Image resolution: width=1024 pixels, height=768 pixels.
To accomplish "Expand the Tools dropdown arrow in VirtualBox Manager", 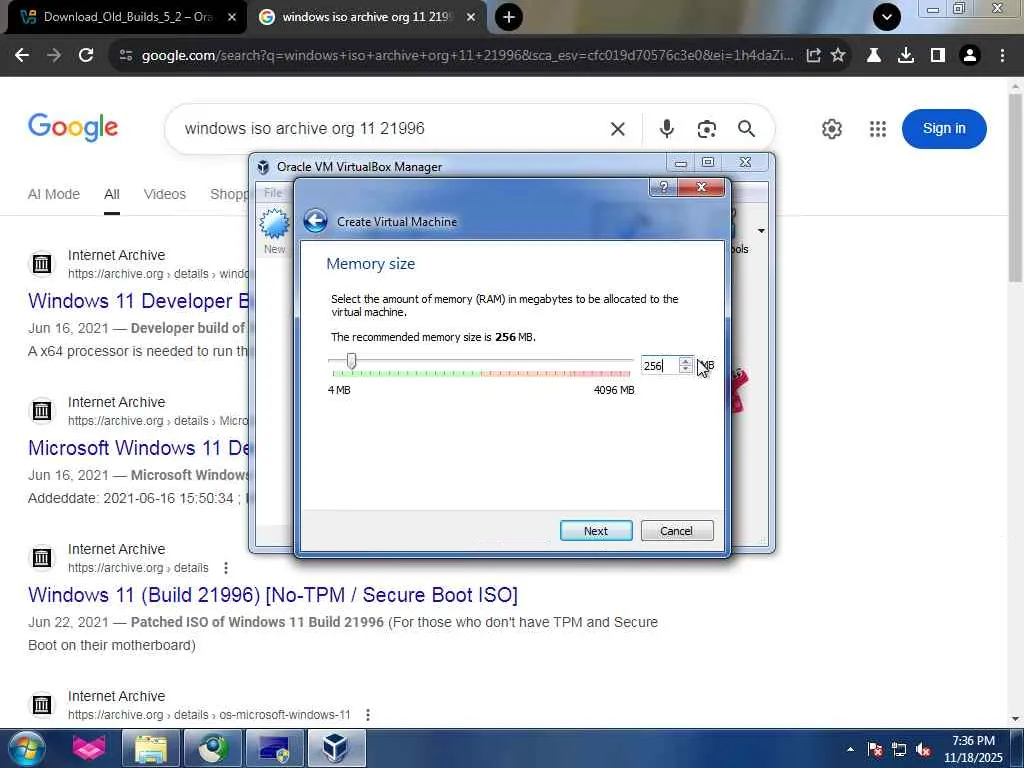I will tap(761, 231).
